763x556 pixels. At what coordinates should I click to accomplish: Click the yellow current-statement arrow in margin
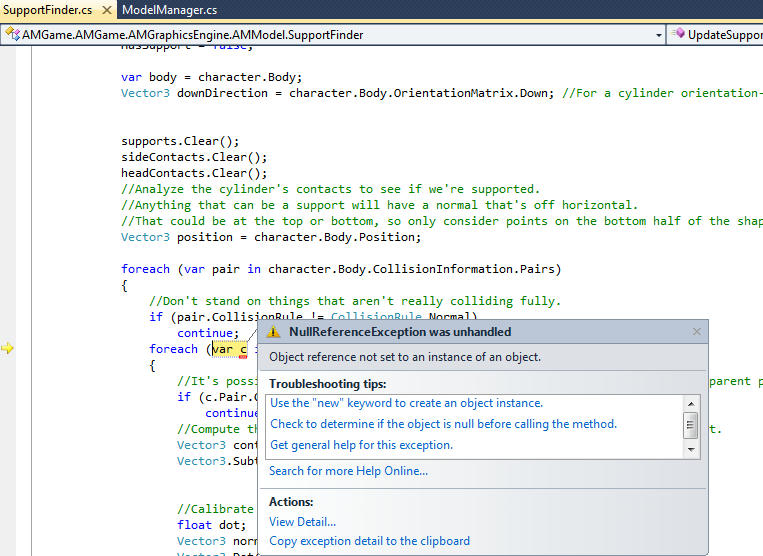click(x=7, y=348)
